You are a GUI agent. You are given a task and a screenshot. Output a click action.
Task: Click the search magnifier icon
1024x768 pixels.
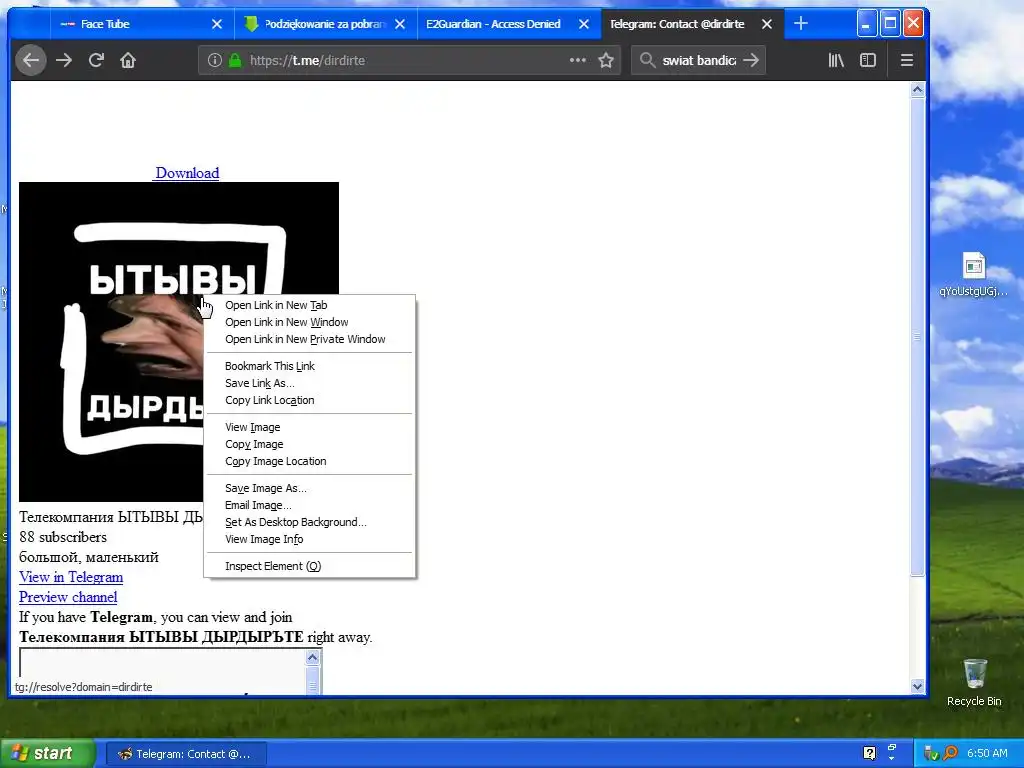(x=647, y=61)
